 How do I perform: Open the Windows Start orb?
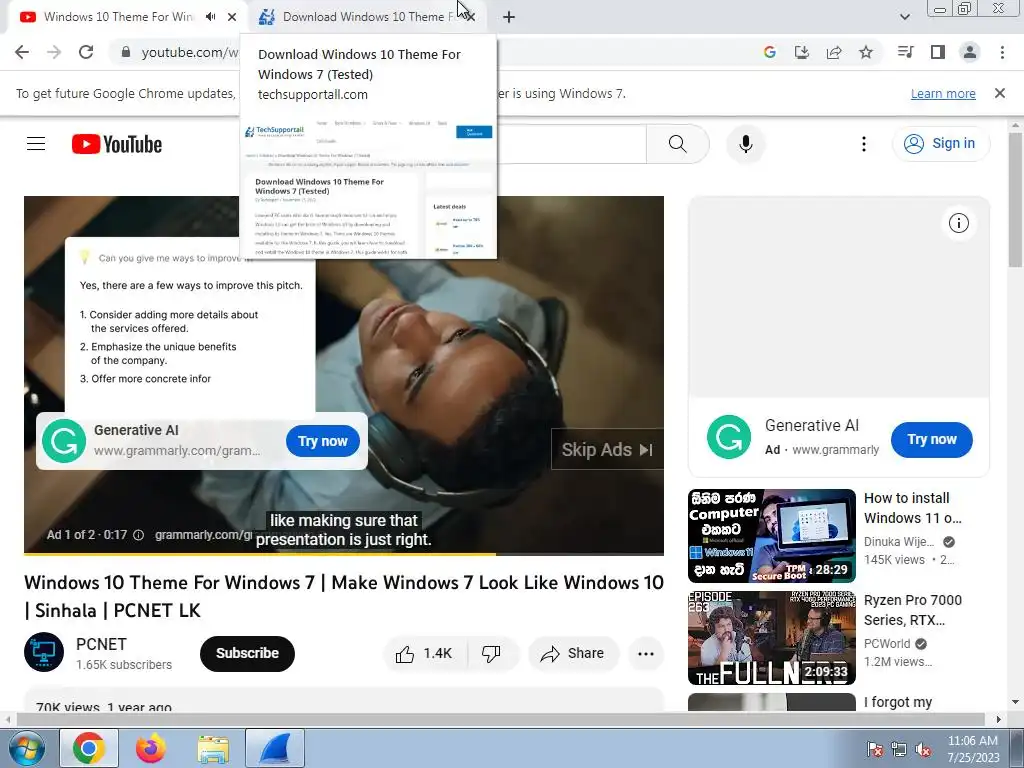(27, 748)
